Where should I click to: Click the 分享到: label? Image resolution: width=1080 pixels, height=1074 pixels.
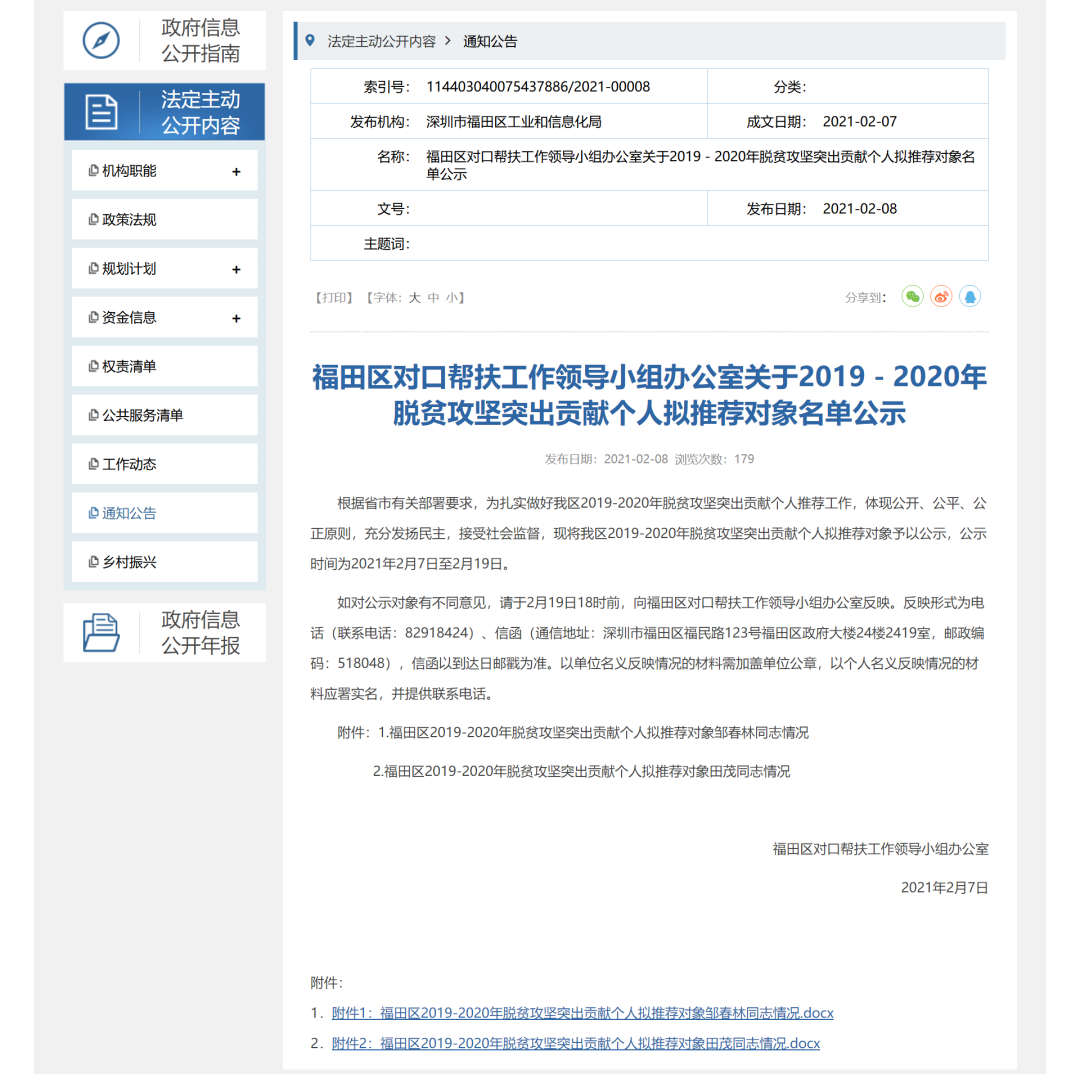[x=866, y=298]
